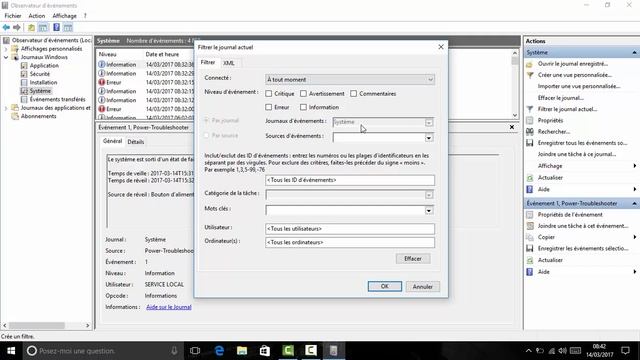
Task: Click the Cortana search box
Action: tap(102, 351)
